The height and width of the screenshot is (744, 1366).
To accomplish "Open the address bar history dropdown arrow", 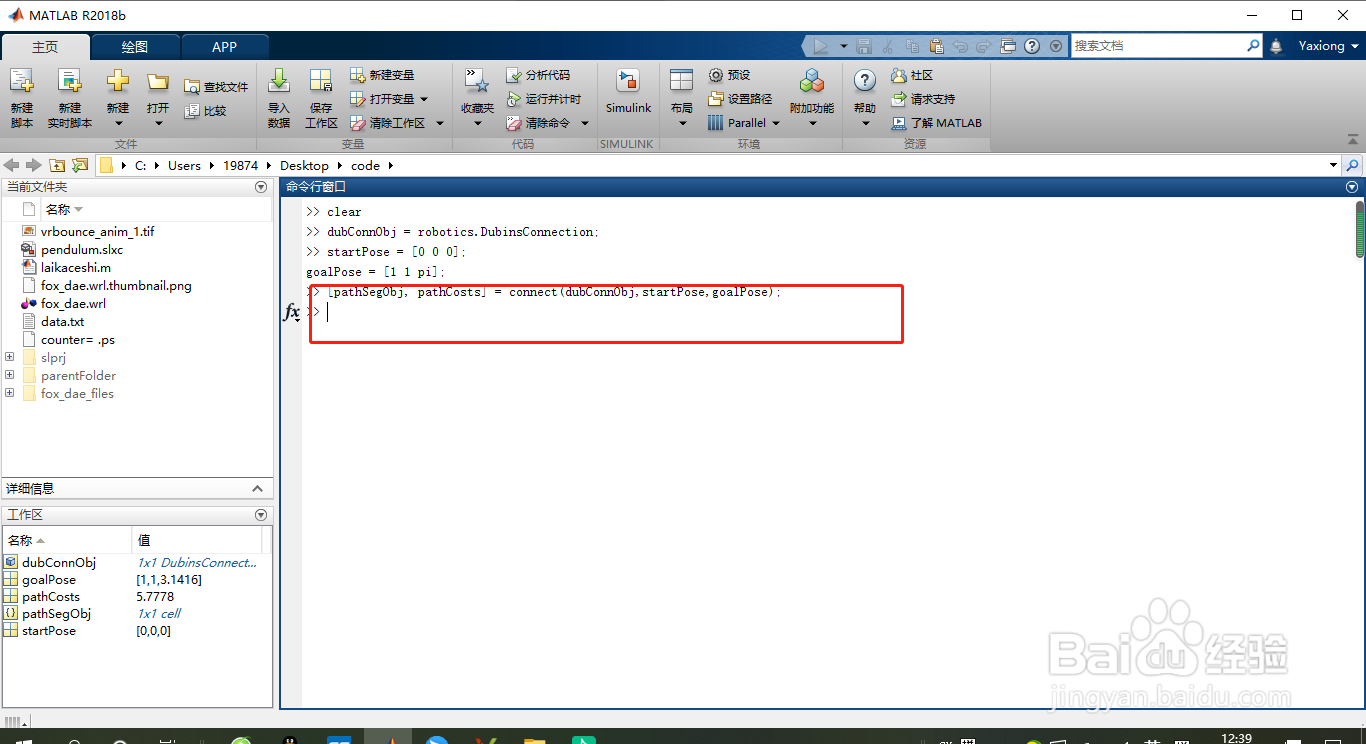I will pyautogui.click(x=1334, y=165).
